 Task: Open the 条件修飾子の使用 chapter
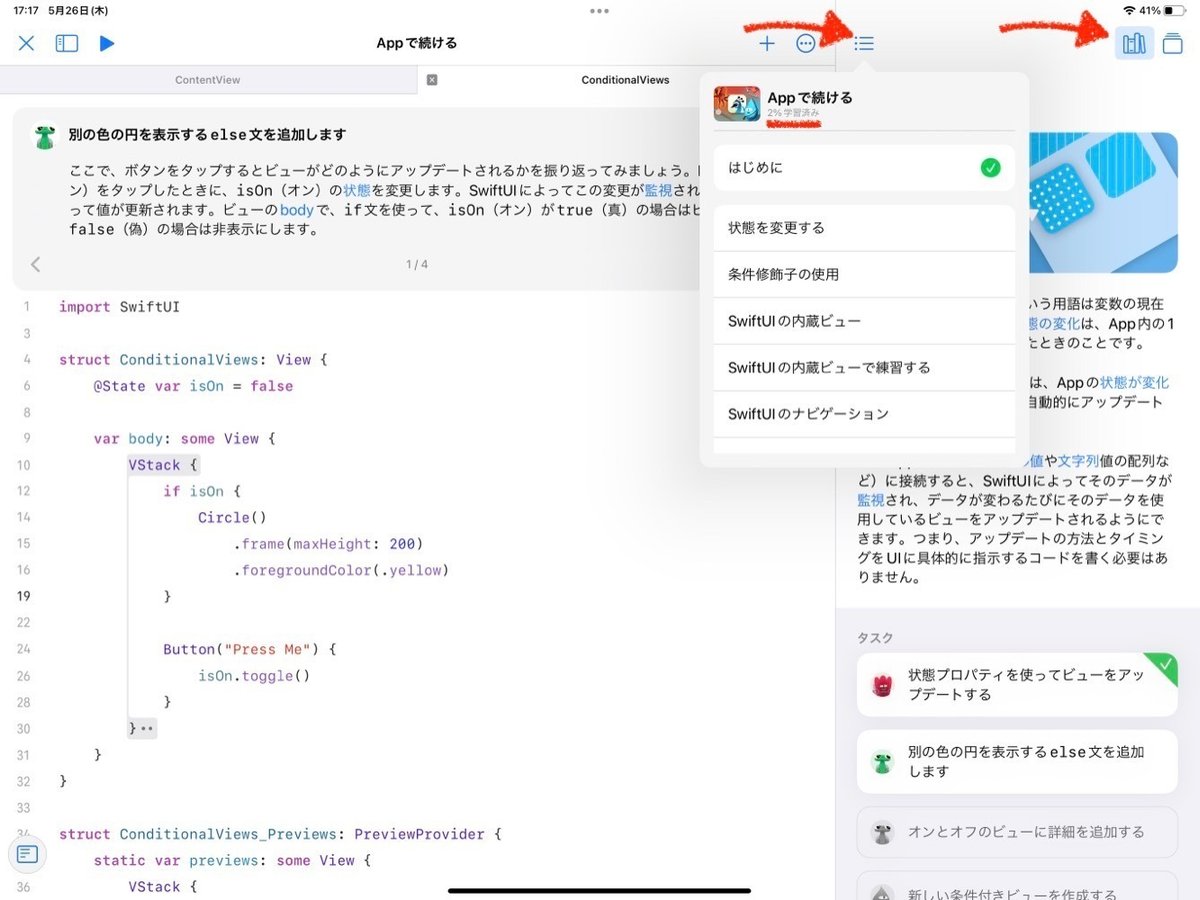point(864,274)
